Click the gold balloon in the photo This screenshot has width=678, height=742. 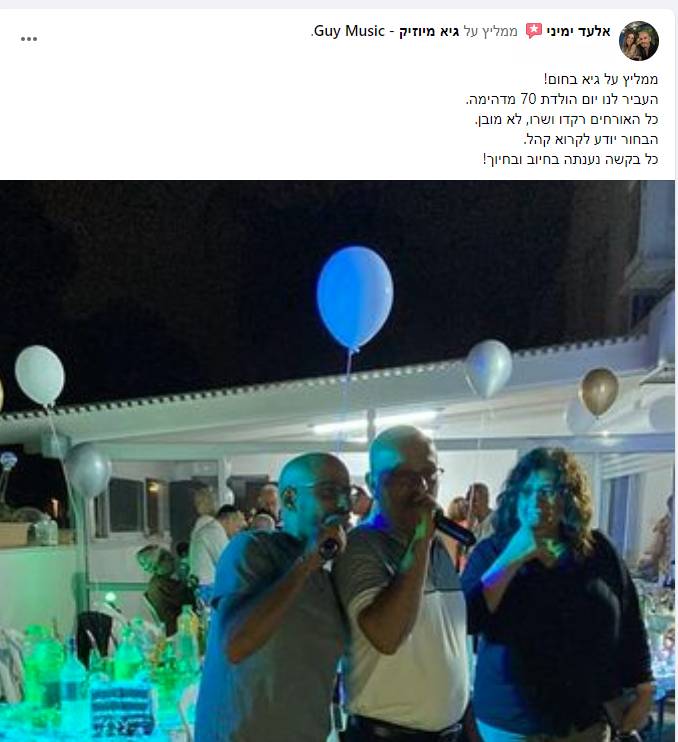[599, 392]
